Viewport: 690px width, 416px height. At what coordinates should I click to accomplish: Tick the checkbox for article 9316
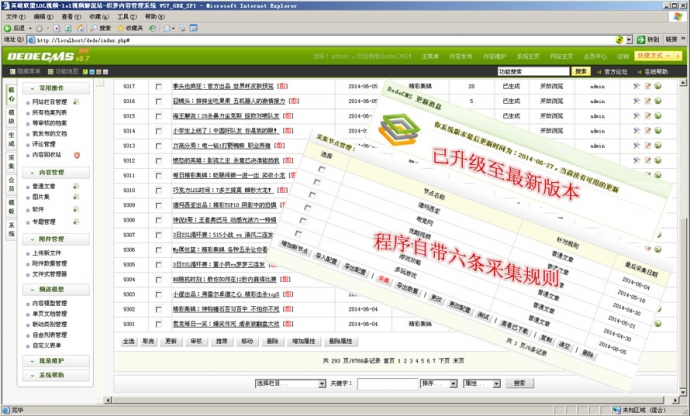158,101
